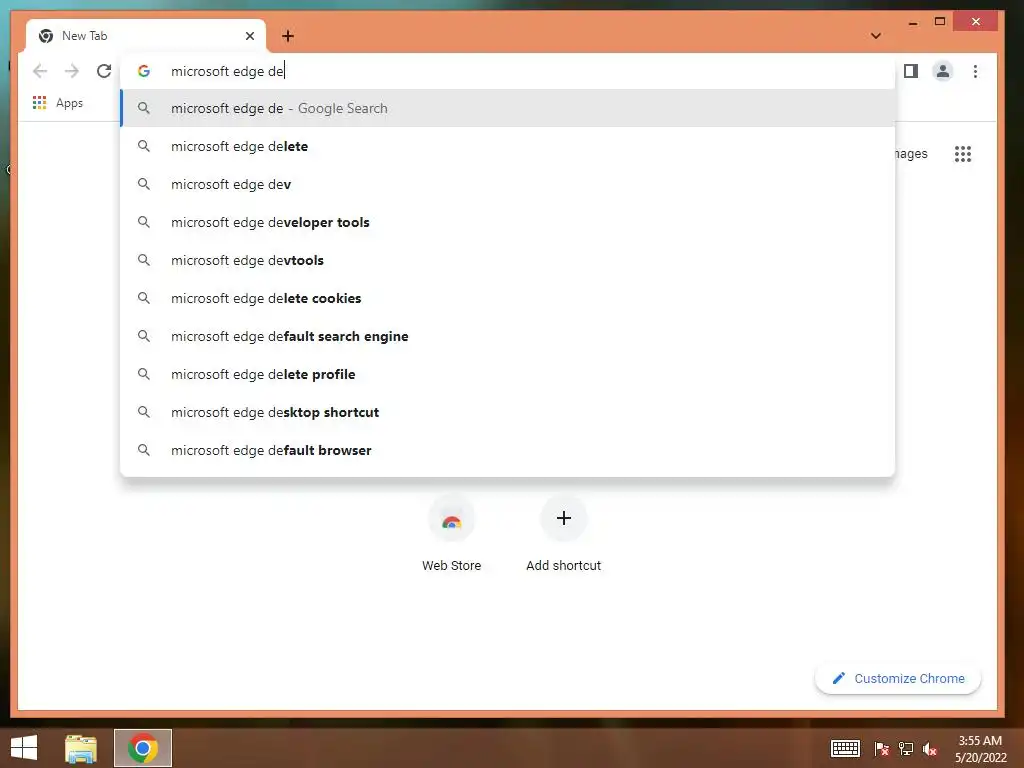Close the New Tab tab
1024x768 pixels.
point(249,36)
